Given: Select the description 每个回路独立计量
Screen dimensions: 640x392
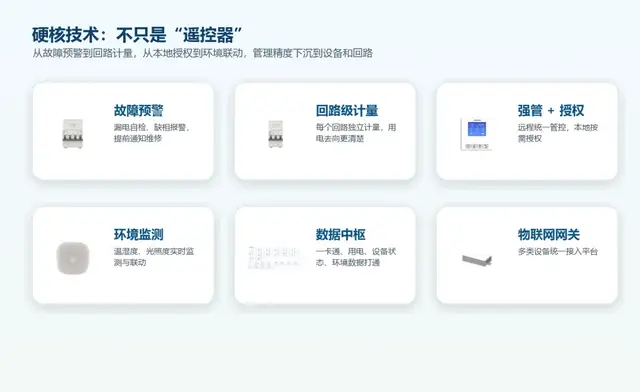Looking at the screenshot, I should click(356, 133).
